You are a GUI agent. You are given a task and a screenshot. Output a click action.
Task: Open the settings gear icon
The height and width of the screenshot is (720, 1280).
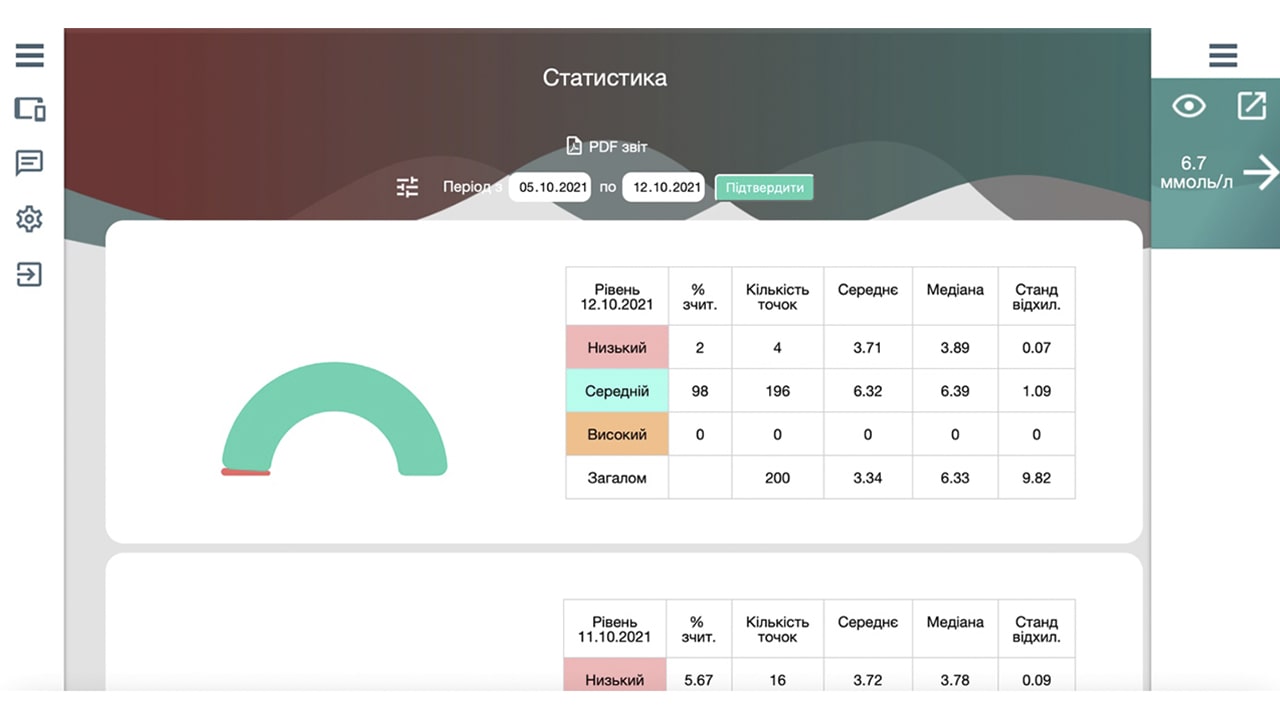click(x=29, y=219)
